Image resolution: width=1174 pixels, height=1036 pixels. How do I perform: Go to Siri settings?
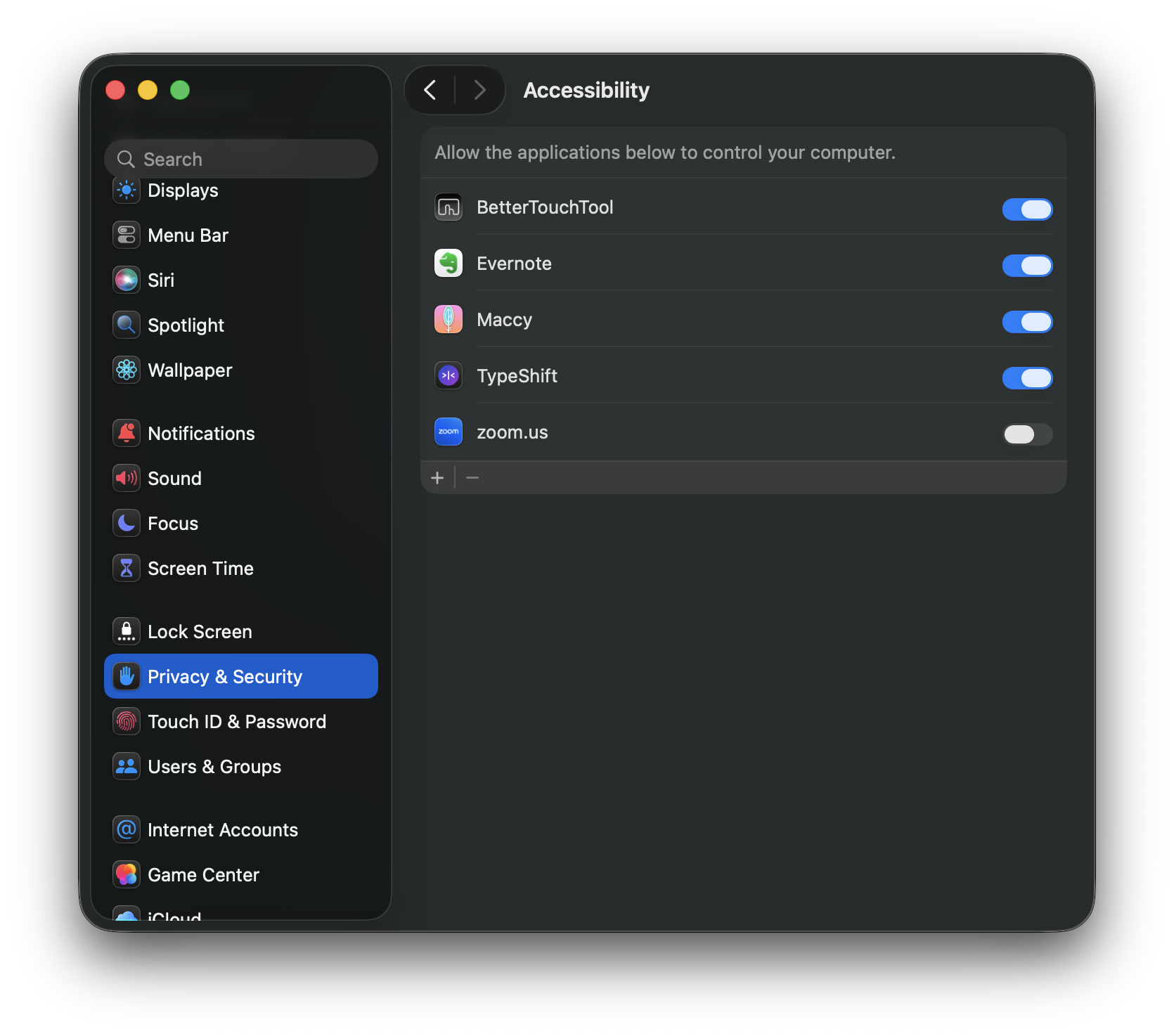tap(241, 280)
